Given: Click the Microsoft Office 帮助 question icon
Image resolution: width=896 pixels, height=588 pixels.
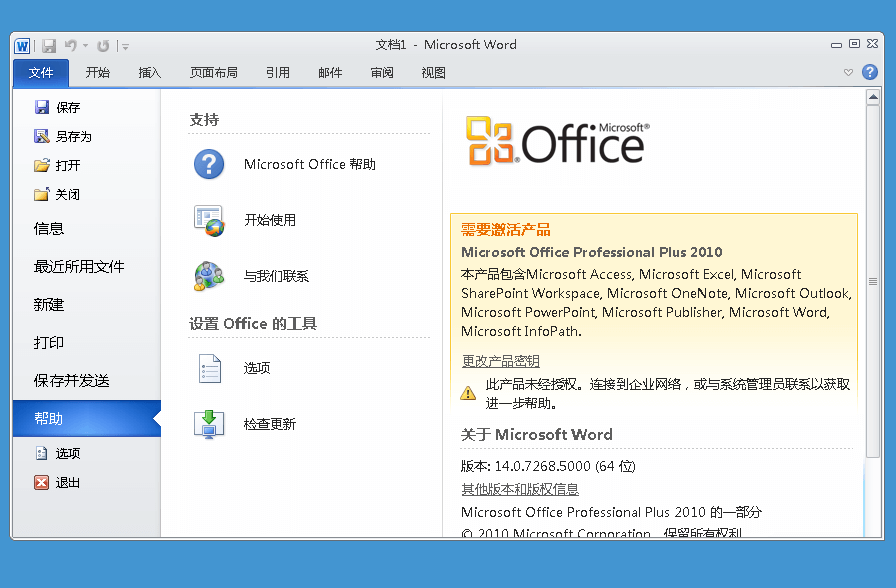Looking at the screenshot, I should pos(209,165).
